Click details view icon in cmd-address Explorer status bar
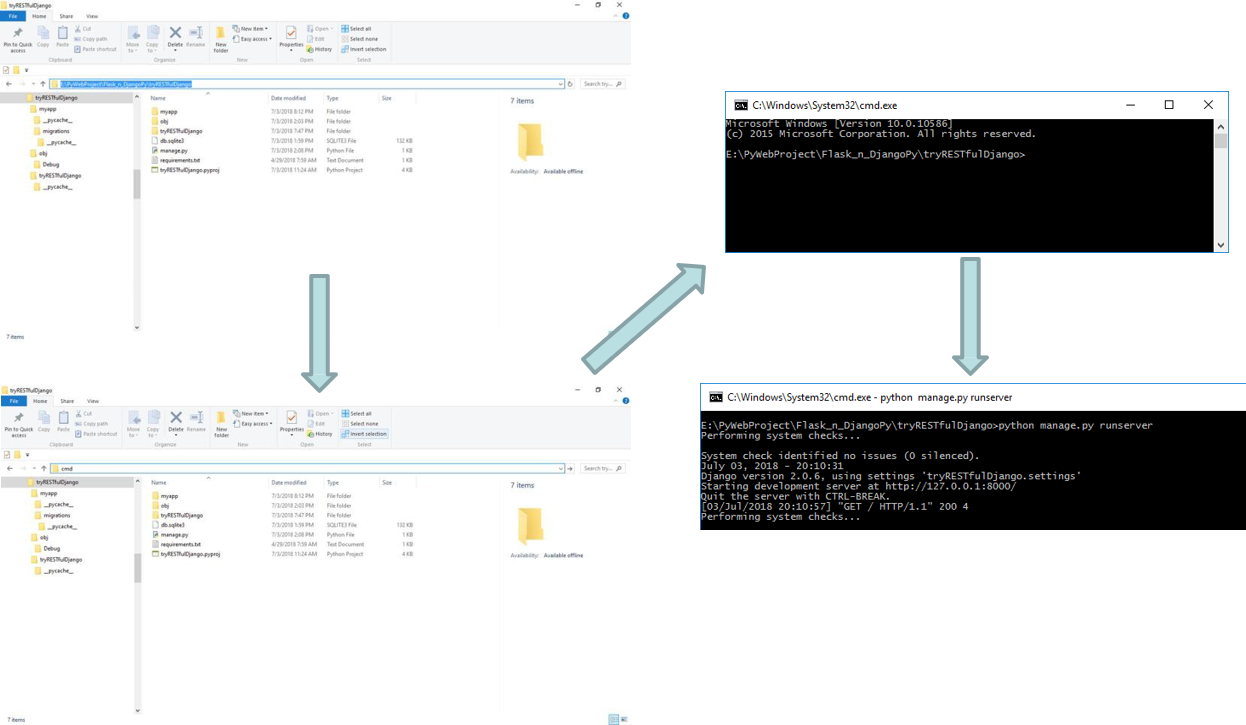The width and height of the screenshot is (1246, 725). 613,720
